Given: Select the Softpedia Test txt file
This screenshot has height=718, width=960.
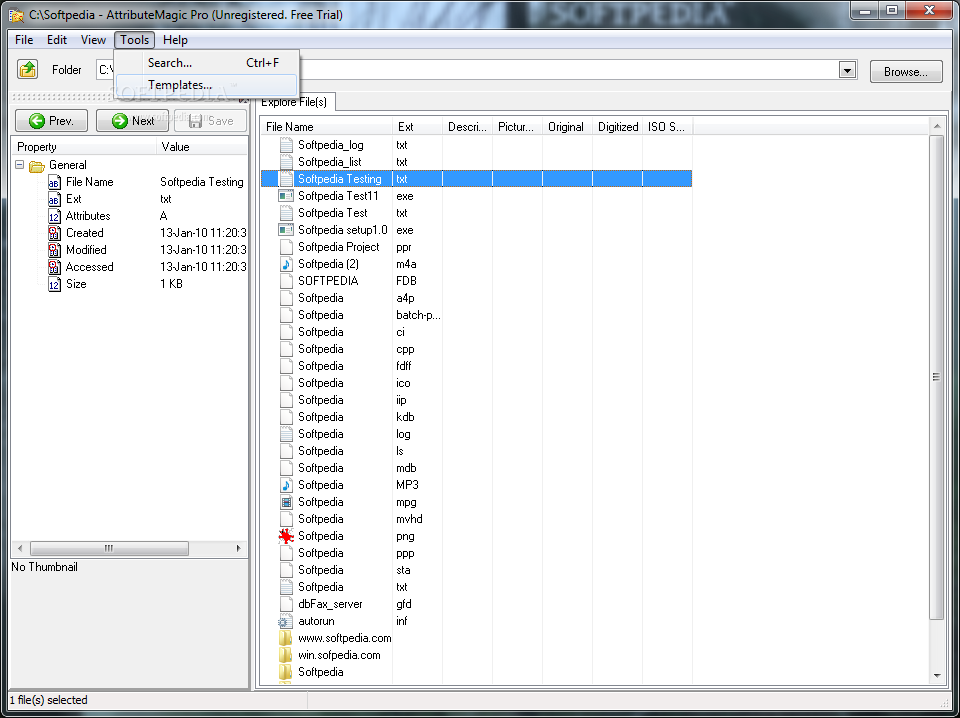Looking at the screenshot, I should point(476,213).
